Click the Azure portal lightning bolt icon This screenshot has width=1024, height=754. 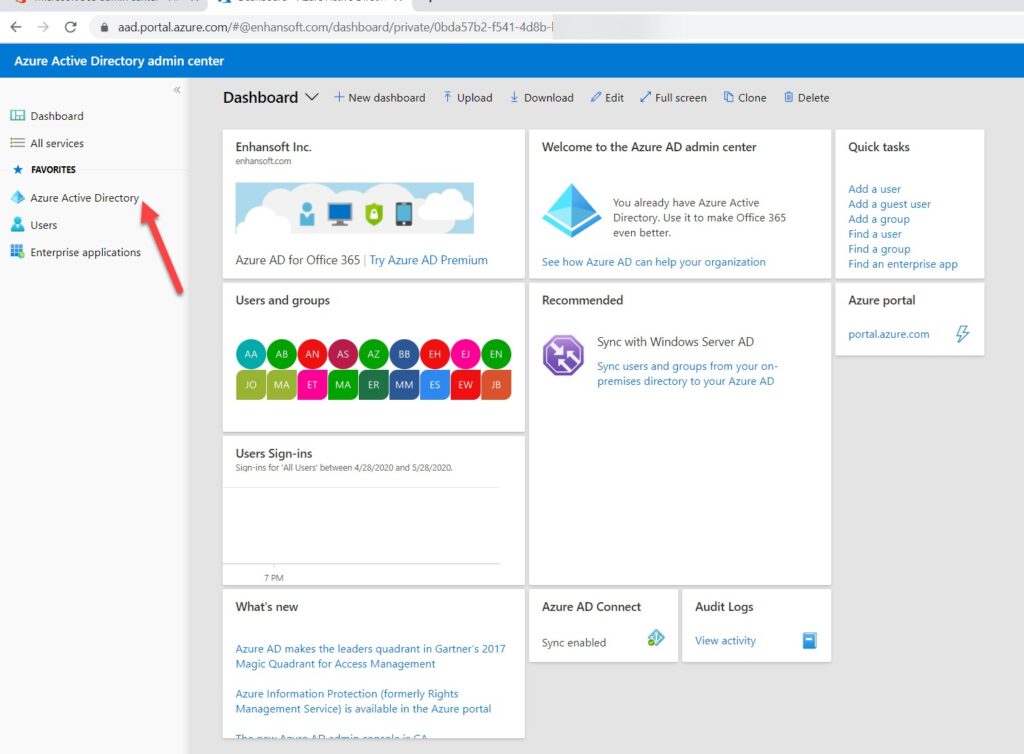(962, 333)
